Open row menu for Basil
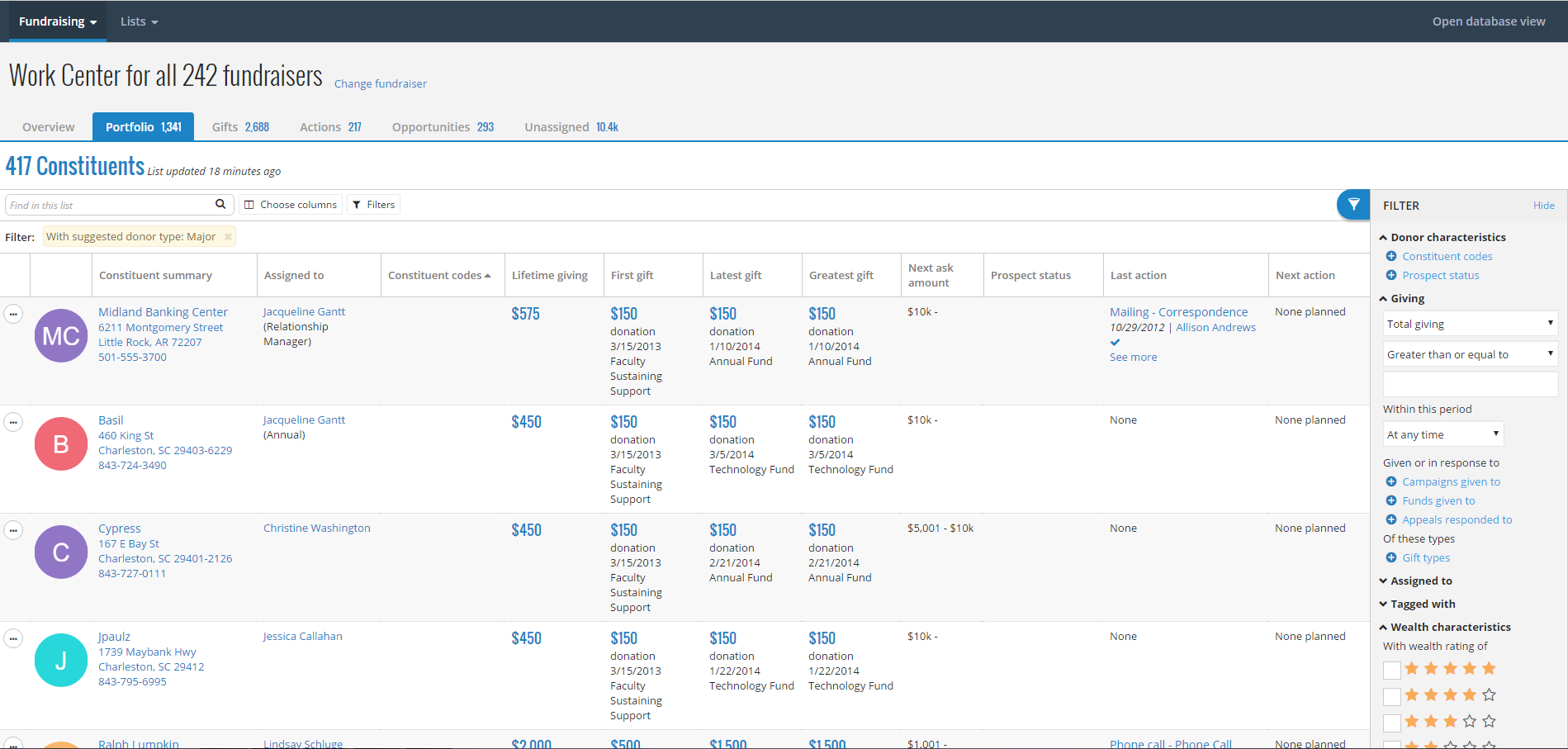The height and width of the screenshot is (749, 1568). [13, 423]
